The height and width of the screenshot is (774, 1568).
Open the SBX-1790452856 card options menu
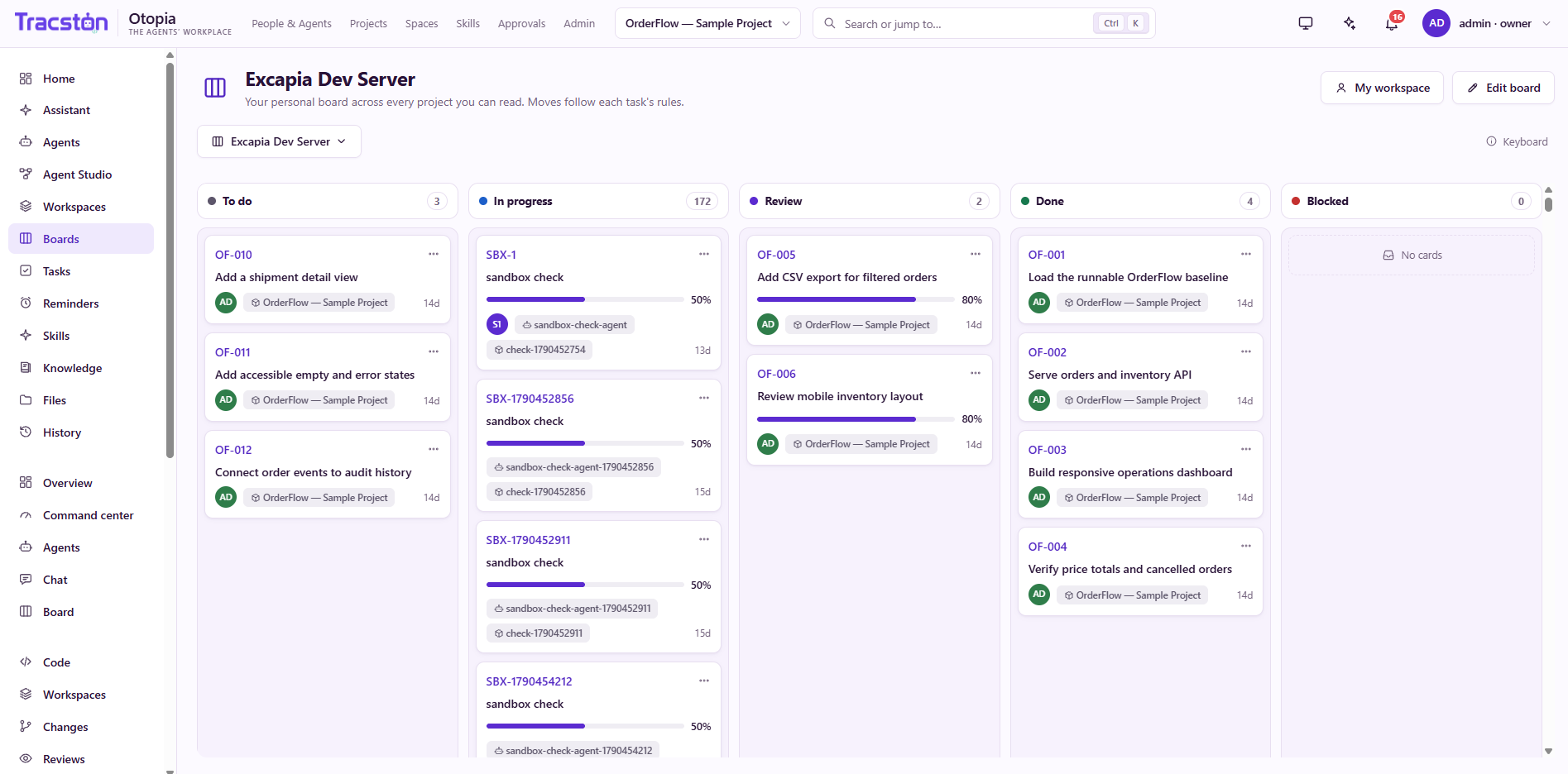(x=704, y=398)
